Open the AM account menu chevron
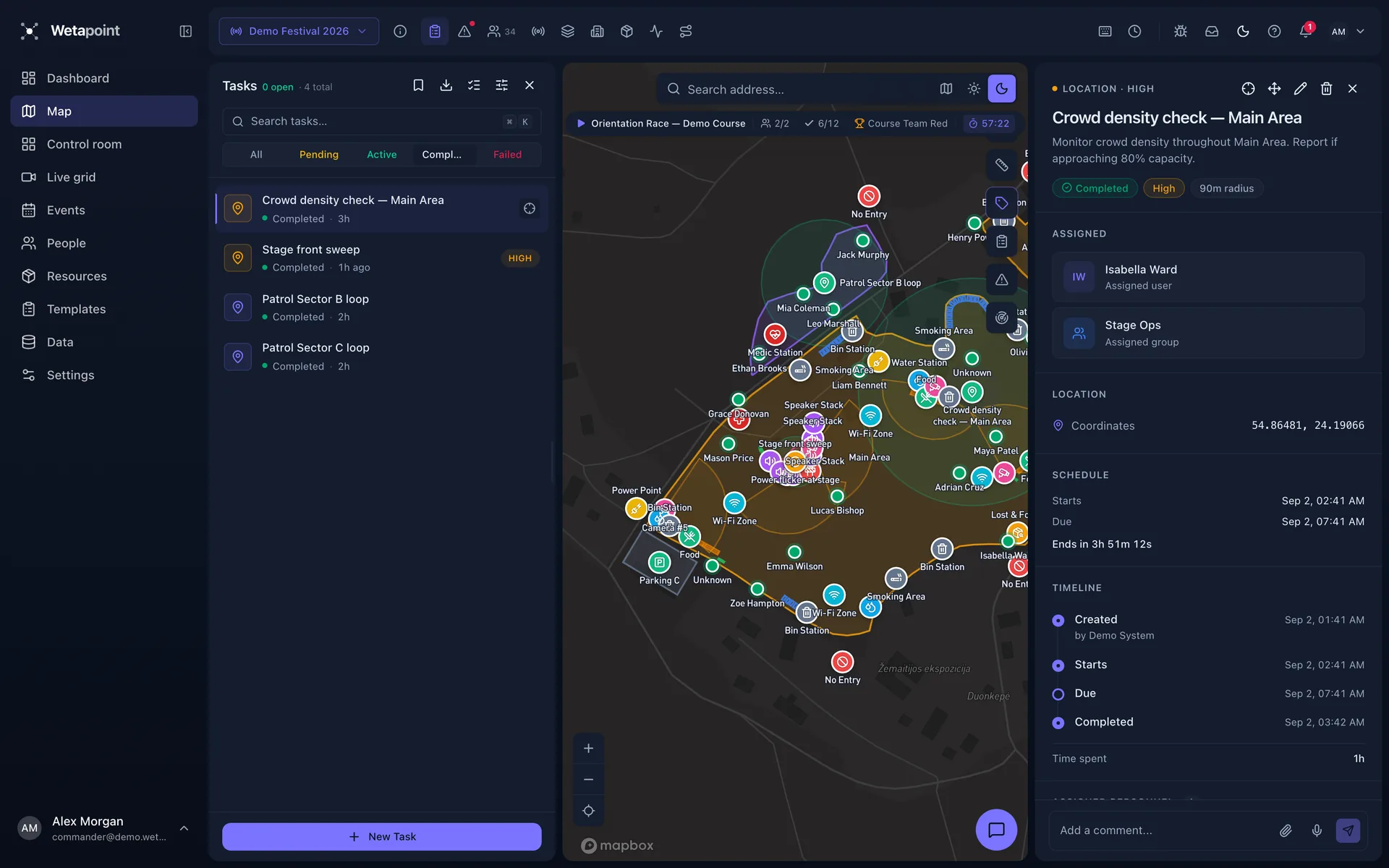 coord(1360,31)
